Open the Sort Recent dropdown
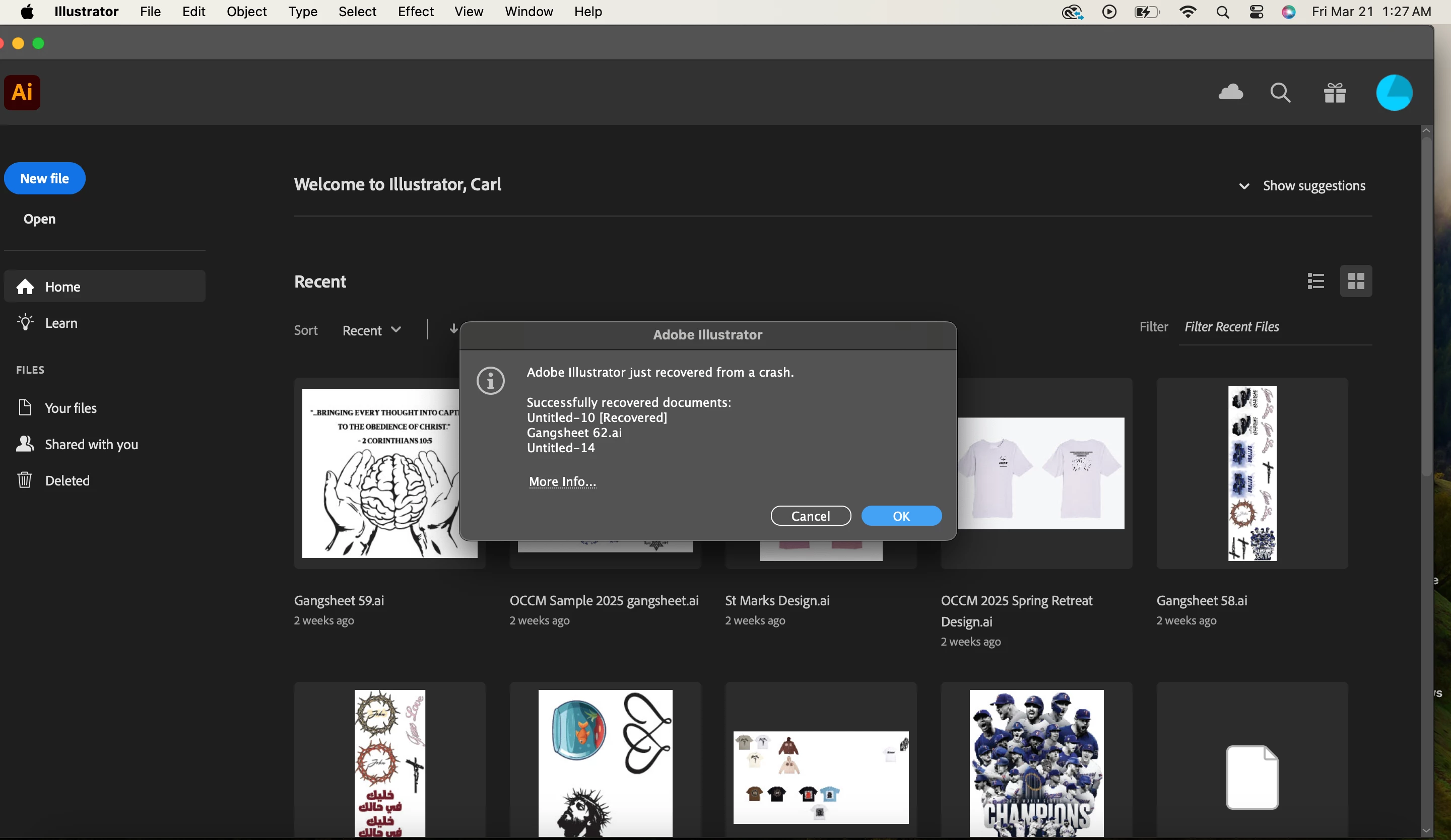This screenshot has width=1451, height=840. [371, 330]
